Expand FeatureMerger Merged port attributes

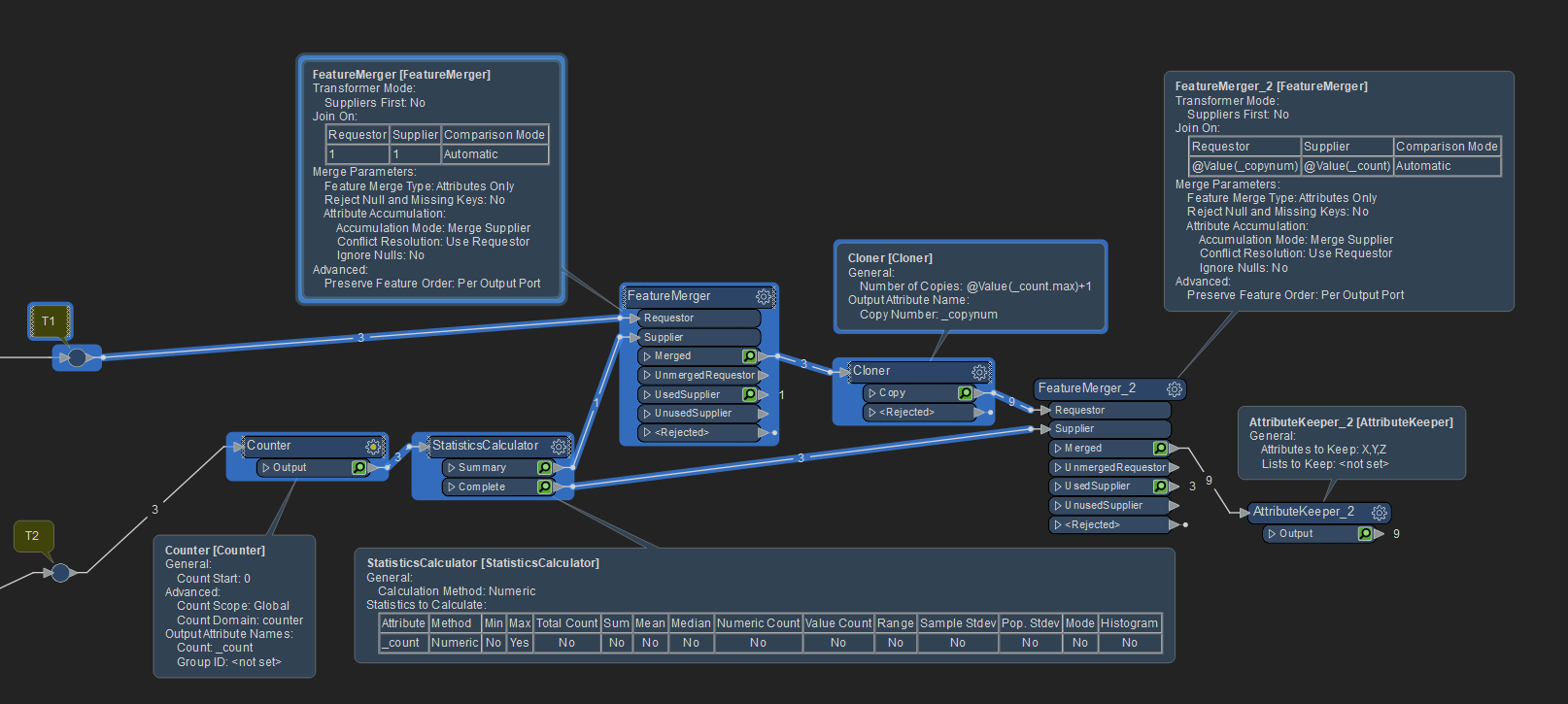tap(647, 356)
